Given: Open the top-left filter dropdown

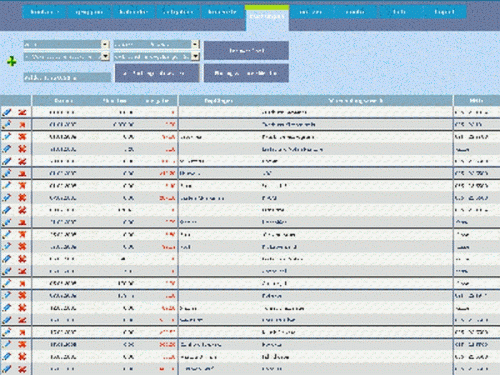Looking at the screenshot, I should coord(66,44).
